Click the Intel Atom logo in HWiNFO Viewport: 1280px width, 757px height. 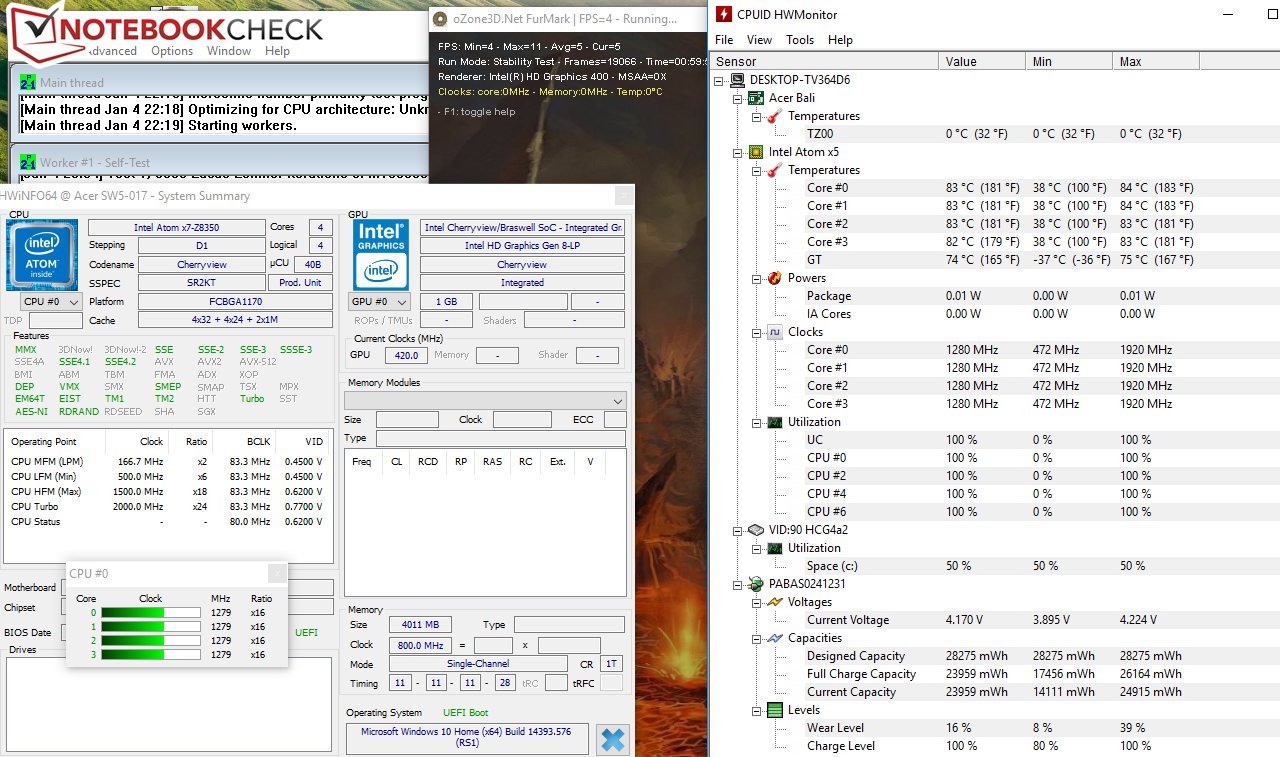point(43,256)
